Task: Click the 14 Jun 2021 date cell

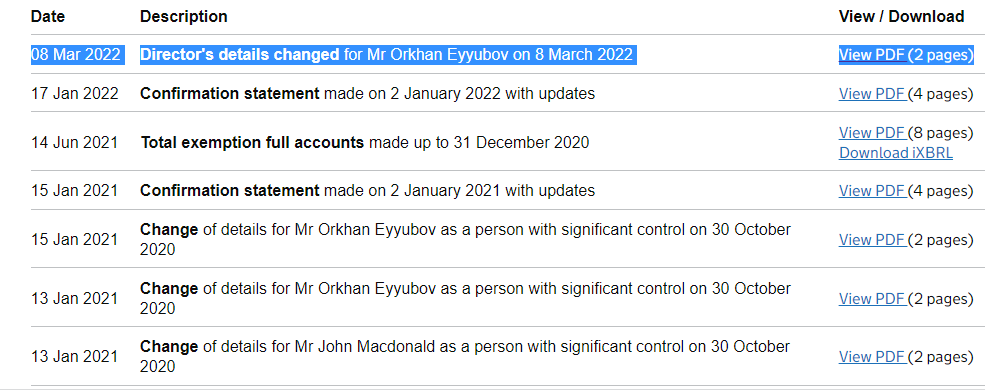Action: [75, 143]
